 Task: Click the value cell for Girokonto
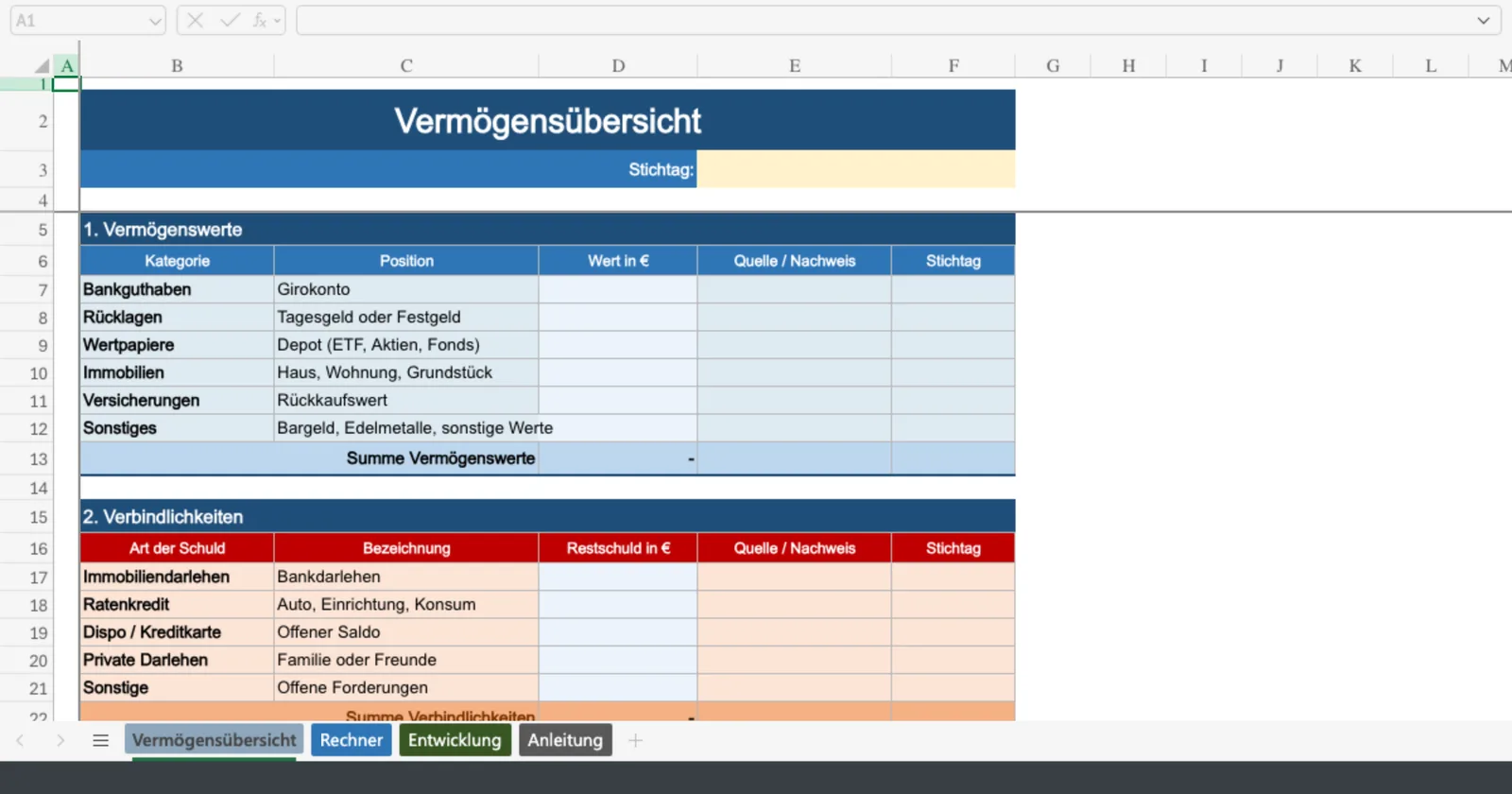[x=618, y=289]
